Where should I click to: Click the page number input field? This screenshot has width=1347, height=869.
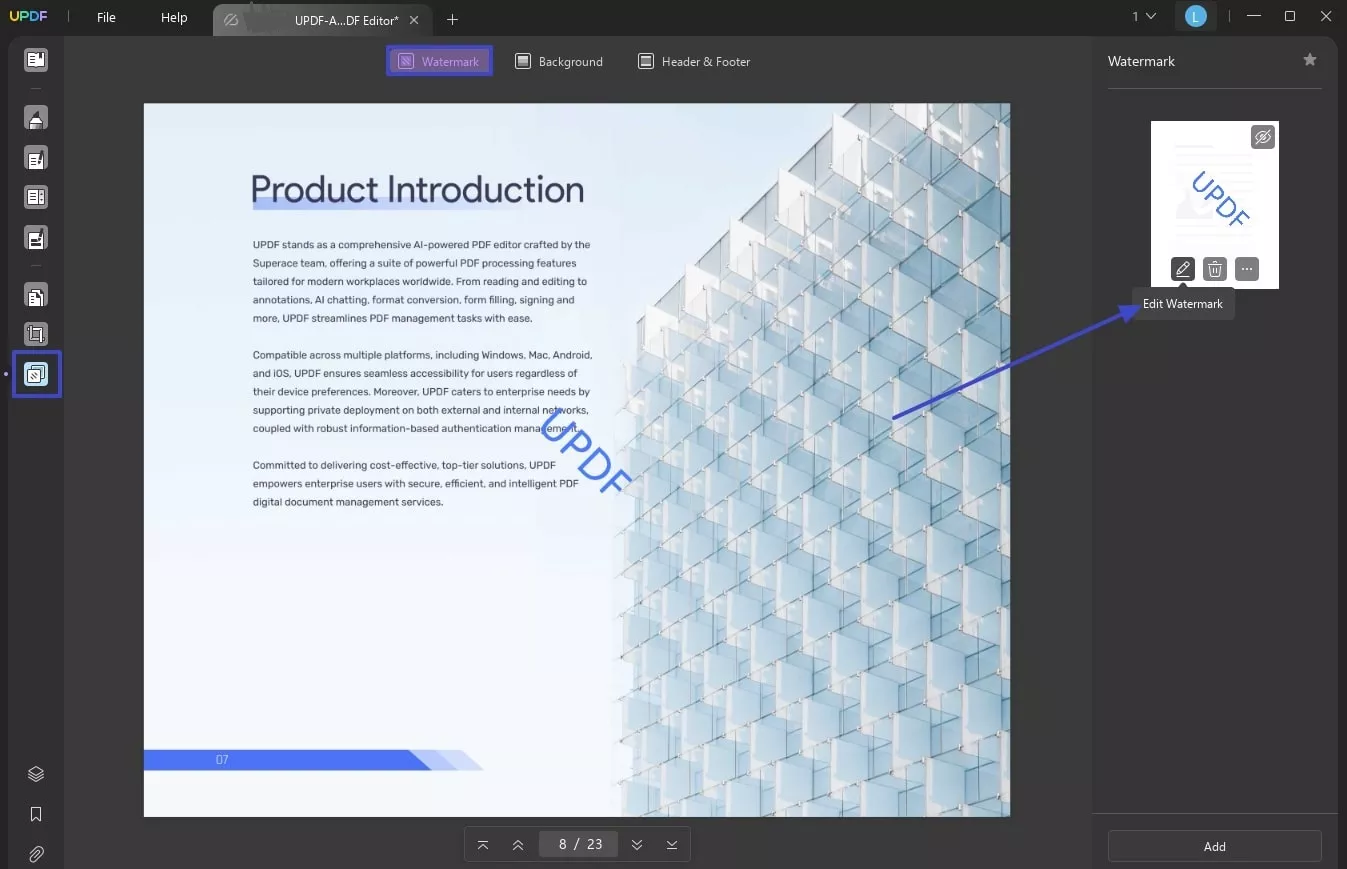(578, 844)
